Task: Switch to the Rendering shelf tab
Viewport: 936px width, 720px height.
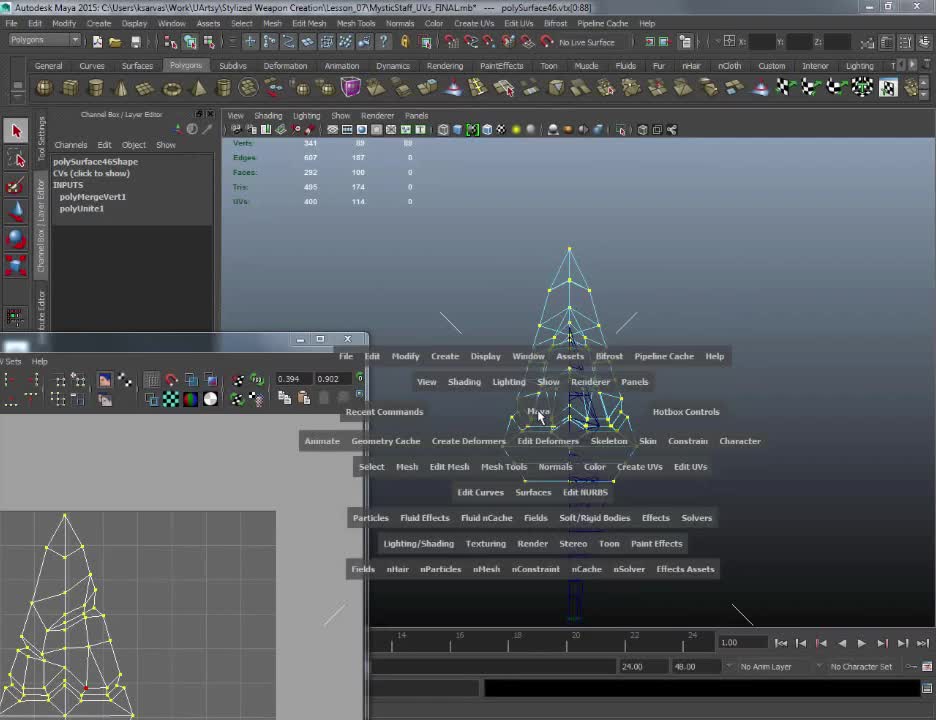Action: coord(445,66)
